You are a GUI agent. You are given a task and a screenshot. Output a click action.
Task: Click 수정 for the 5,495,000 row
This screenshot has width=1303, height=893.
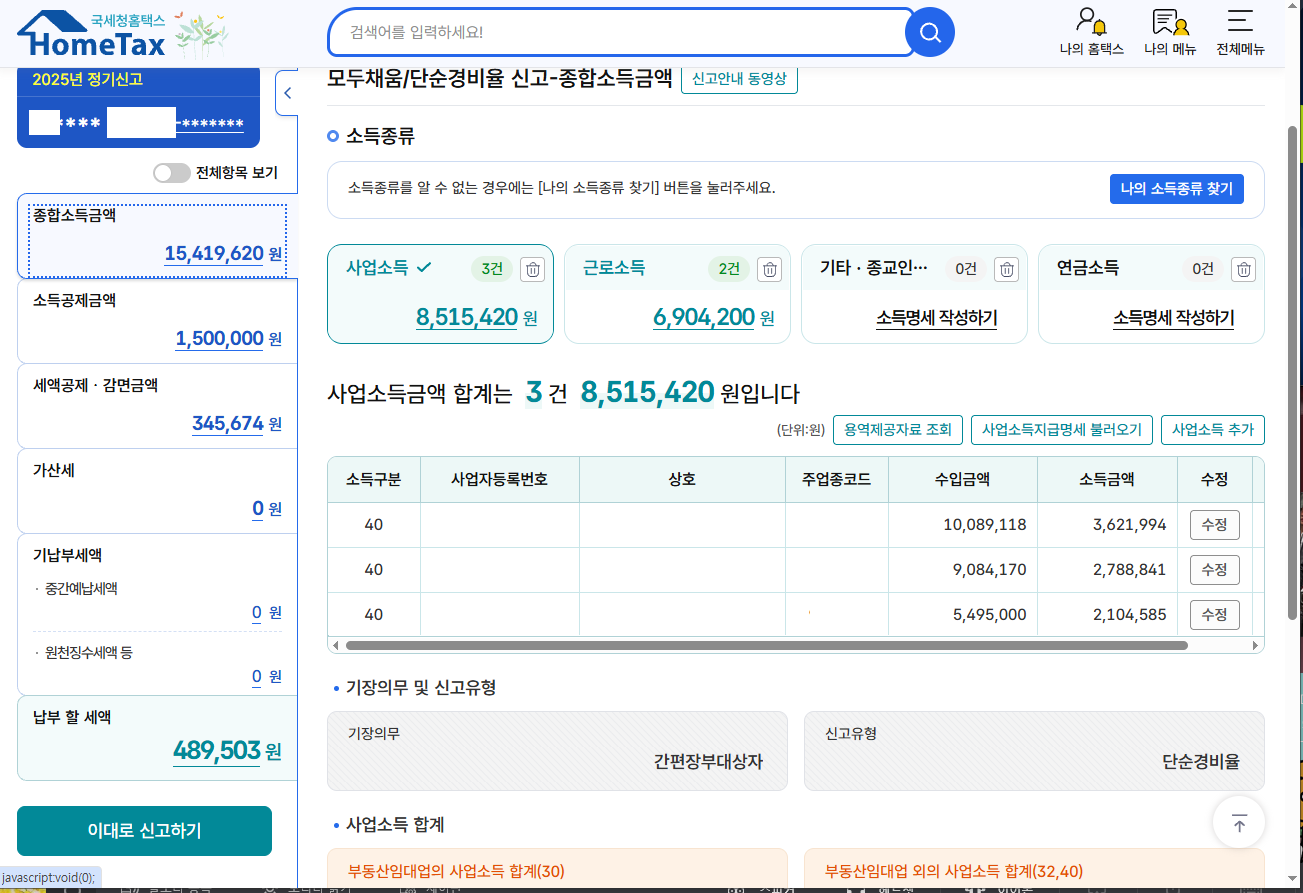coord(1214,614)
